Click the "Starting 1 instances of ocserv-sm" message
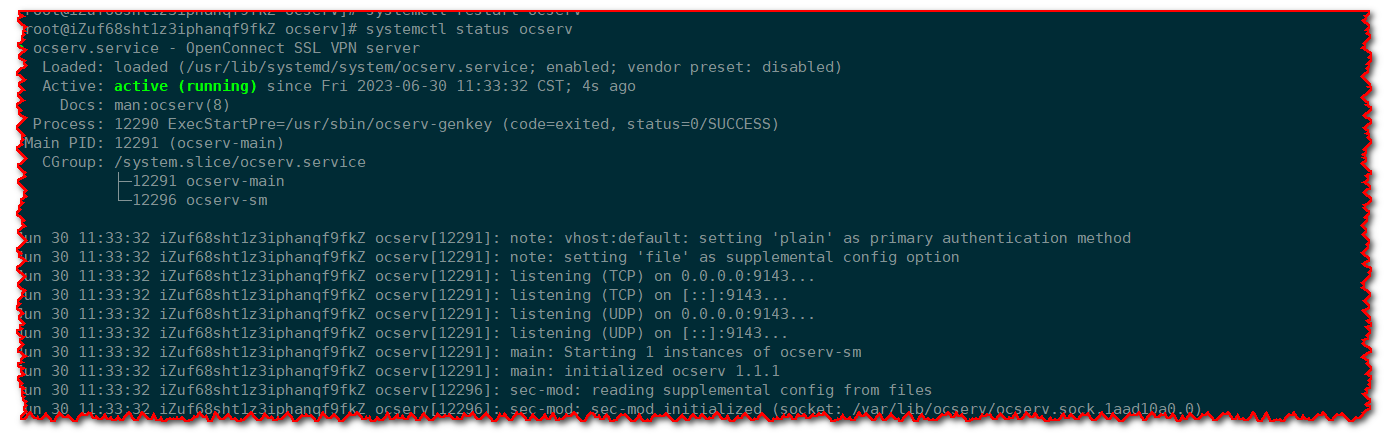This screenshot has width=1389, height=439. [712, 352]
